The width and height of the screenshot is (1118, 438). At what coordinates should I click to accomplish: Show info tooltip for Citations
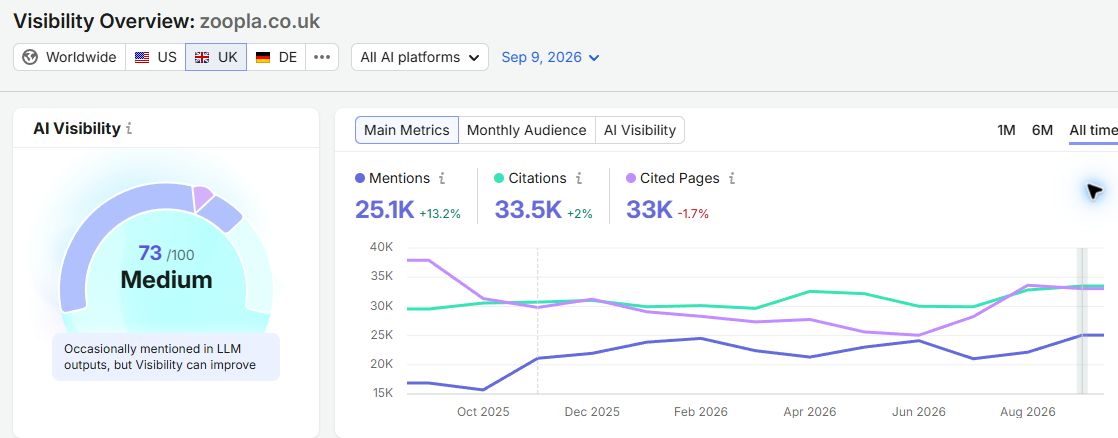click(x=579, y=178)
